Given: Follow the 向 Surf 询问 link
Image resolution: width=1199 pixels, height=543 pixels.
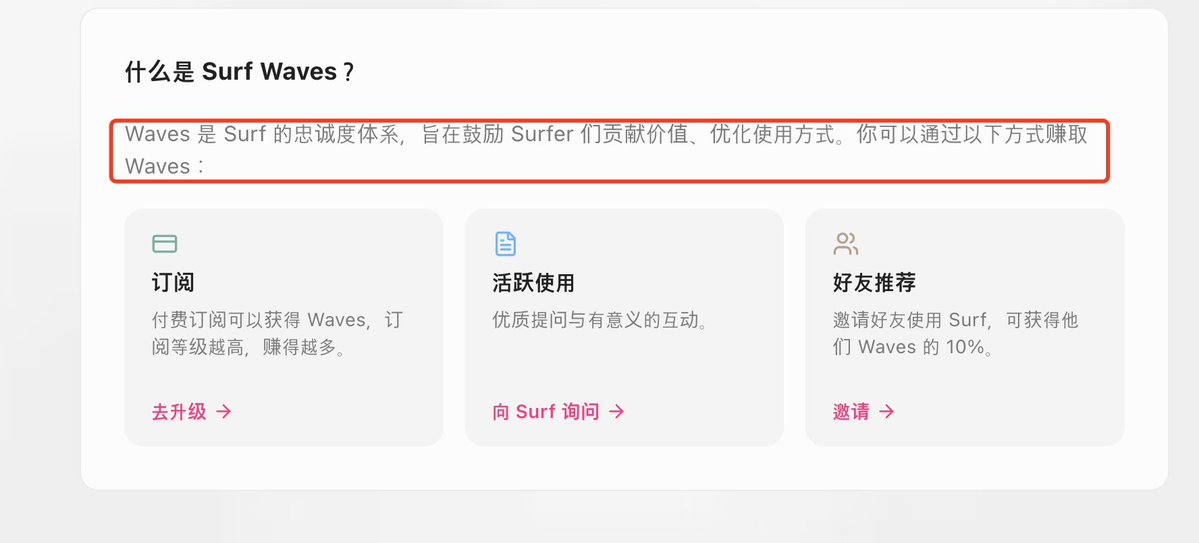Looking at the screenshot, I should (546, 411).
